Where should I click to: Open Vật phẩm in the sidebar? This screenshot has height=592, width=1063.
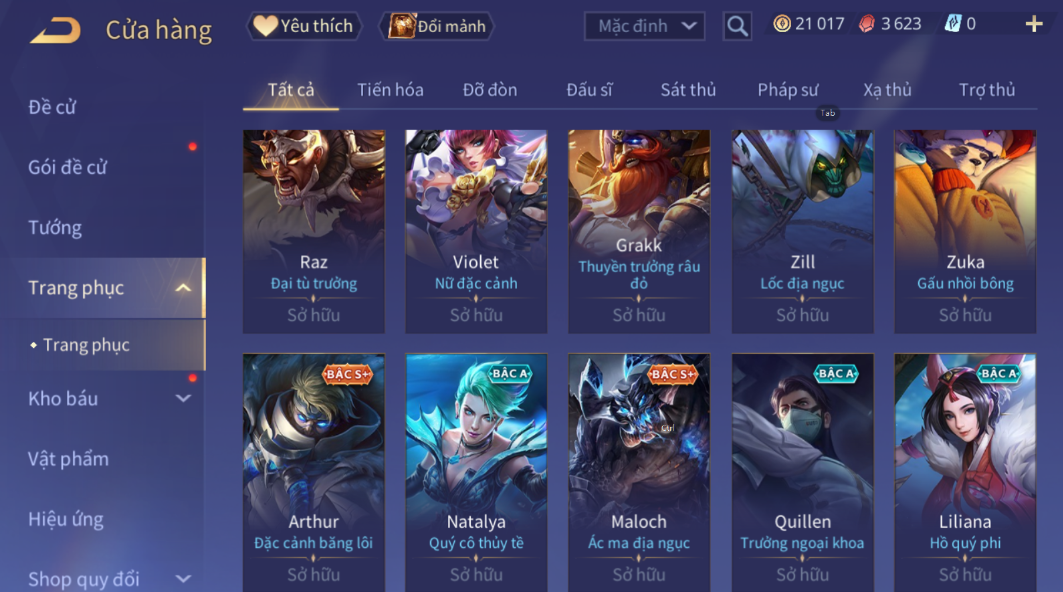pyautogui.click(x=68, y=459)
